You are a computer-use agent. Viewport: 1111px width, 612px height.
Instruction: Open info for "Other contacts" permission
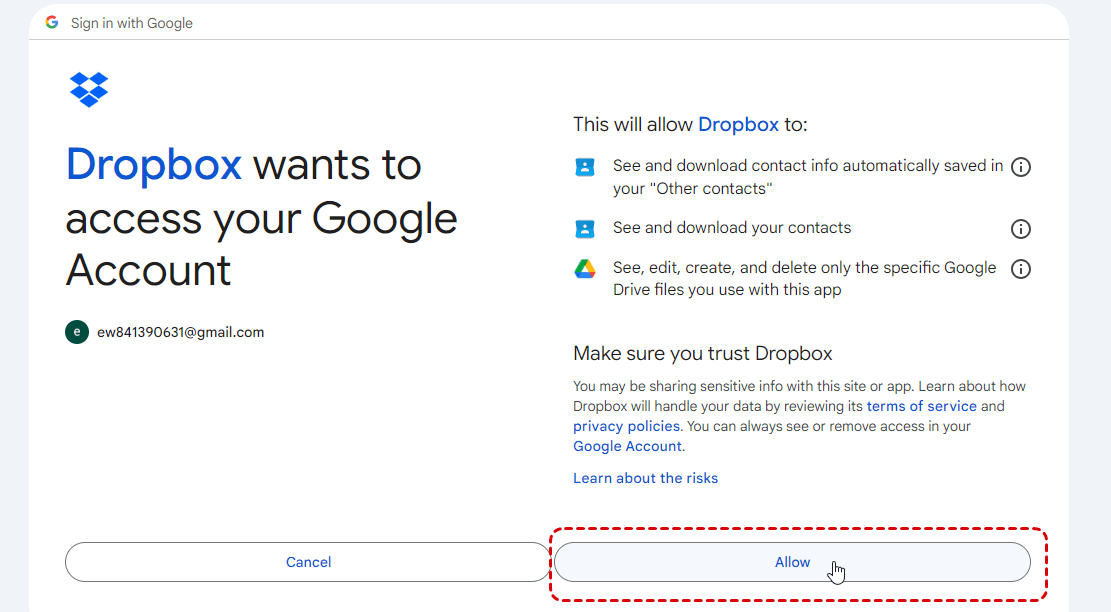point(1020,166)
